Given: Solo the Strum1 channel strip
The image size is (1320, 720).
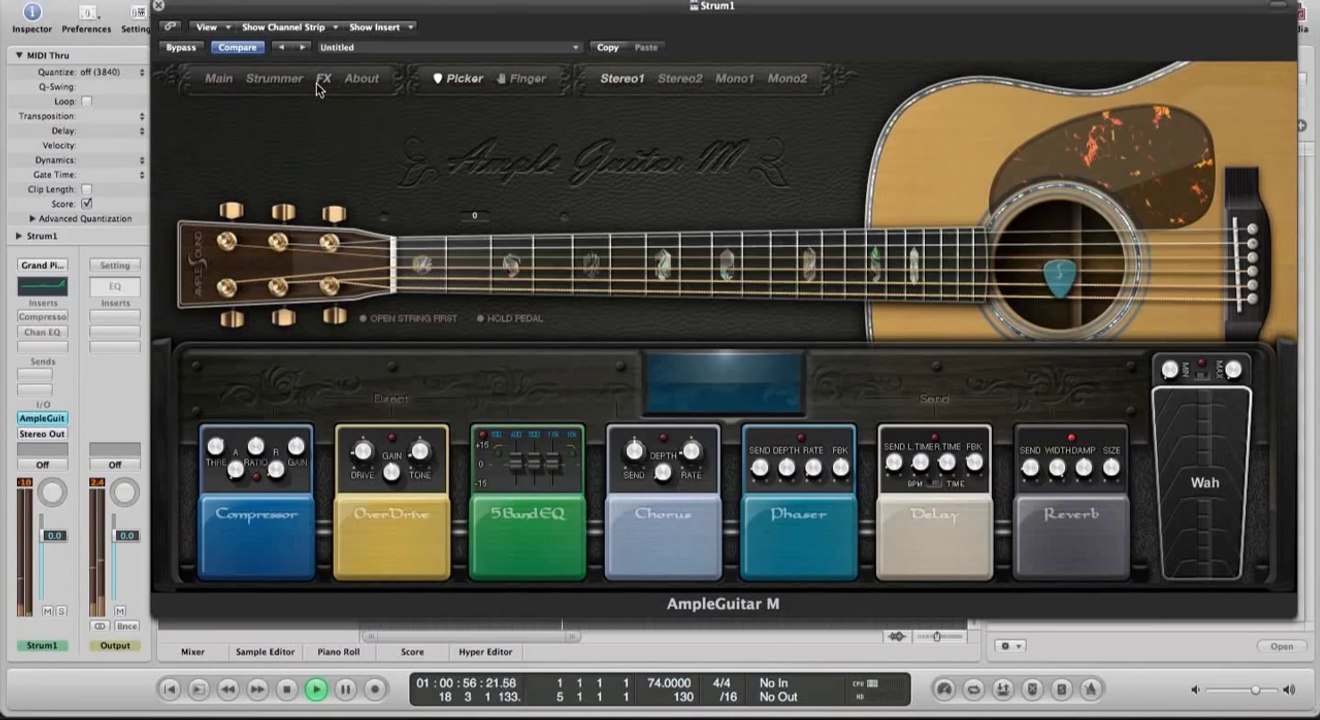Looking at the screenshot, I should click(61, 611).
